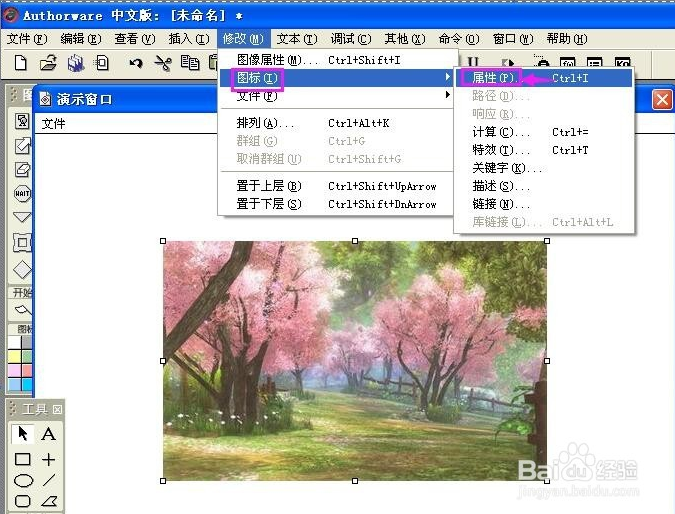
Task: Click the cherry blossom image in 演示窗口
Action: point(355,361)
